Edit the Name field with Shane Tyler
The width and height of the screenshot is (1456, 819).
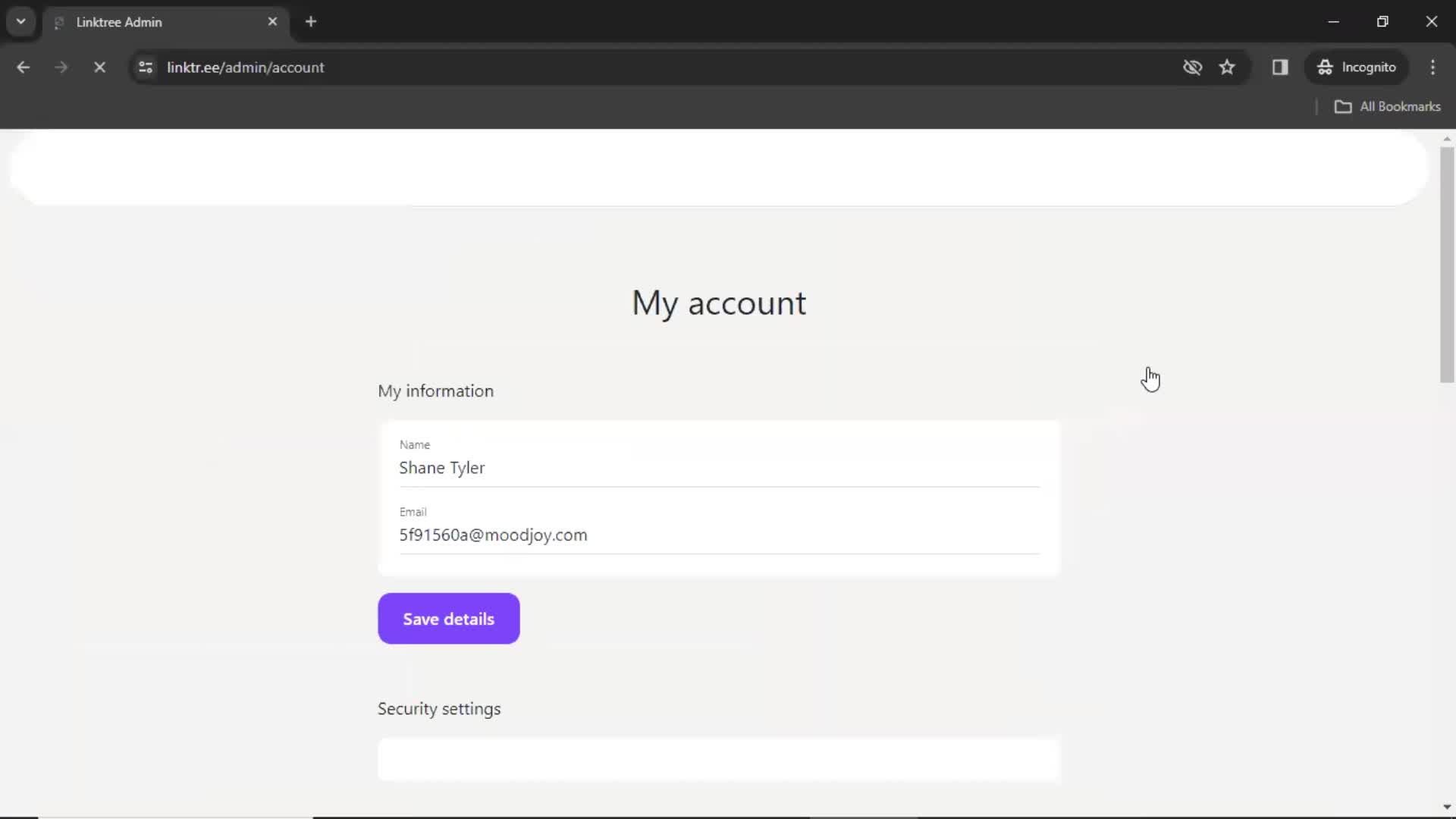719,468
